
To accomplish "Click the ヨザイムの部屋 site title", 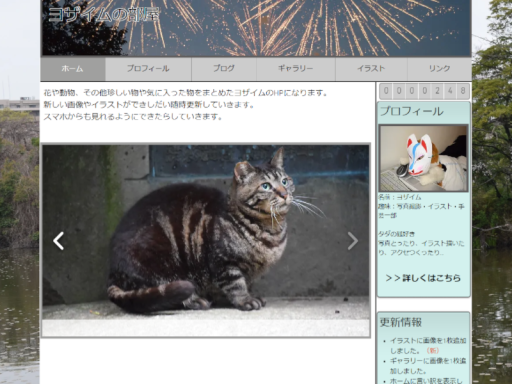I will (x=104, y=15).
